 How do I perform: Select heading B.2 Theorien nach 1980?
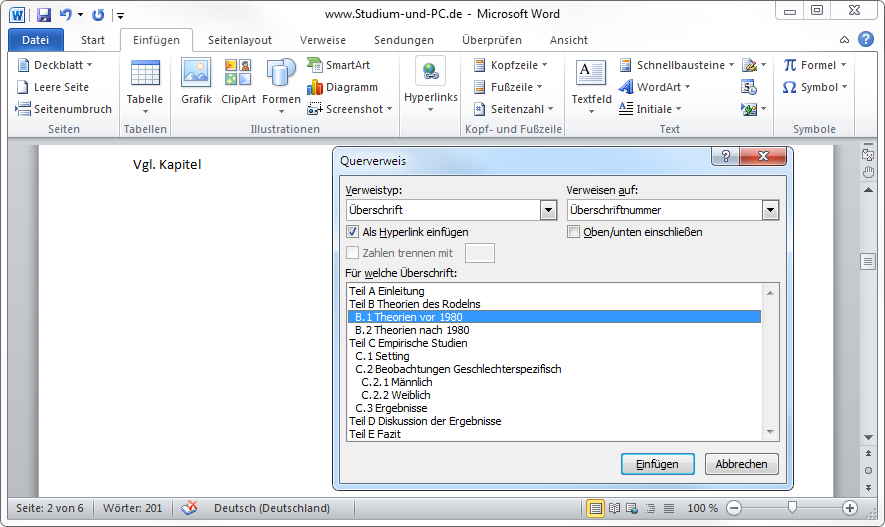coord(554,330)
